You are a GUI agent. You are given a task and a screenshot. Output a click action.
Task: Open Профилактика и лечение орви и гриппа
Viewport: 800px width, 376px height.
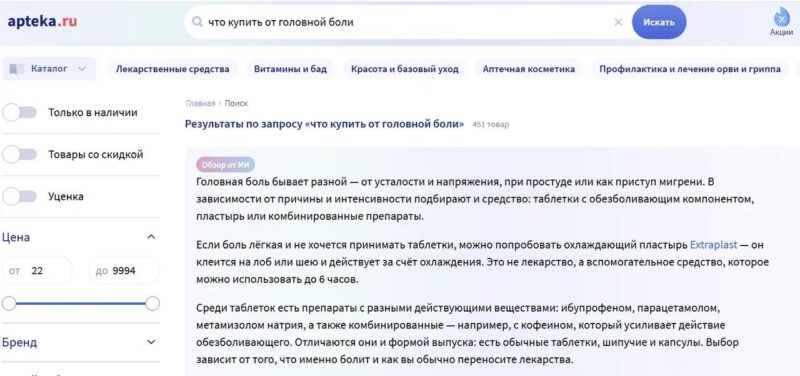[x=690, y=69]
